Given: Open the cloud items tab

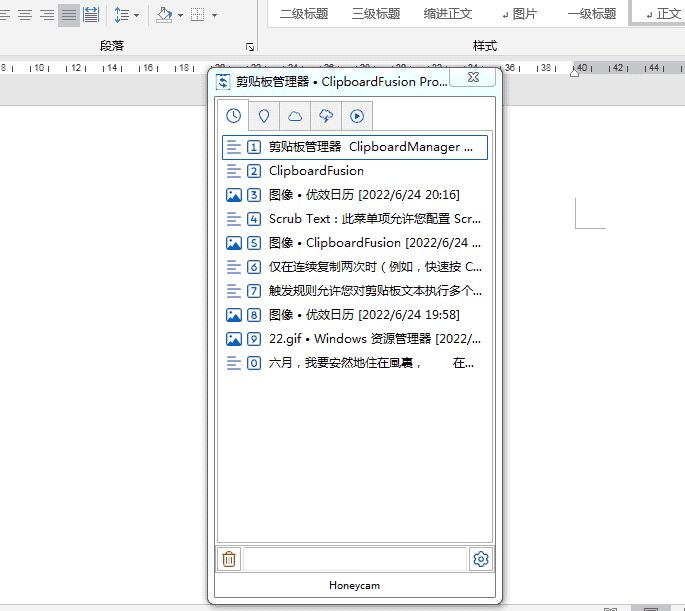Looking at the screenshot, I should point(295,116).
